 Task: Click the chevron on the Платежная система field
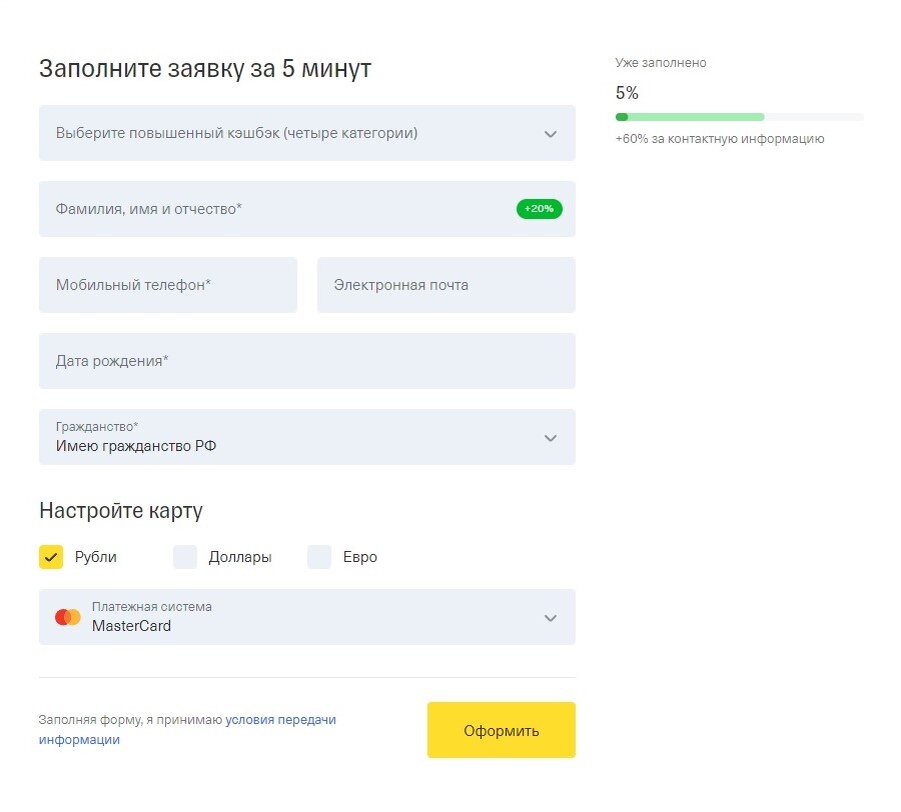coord(550,617)
